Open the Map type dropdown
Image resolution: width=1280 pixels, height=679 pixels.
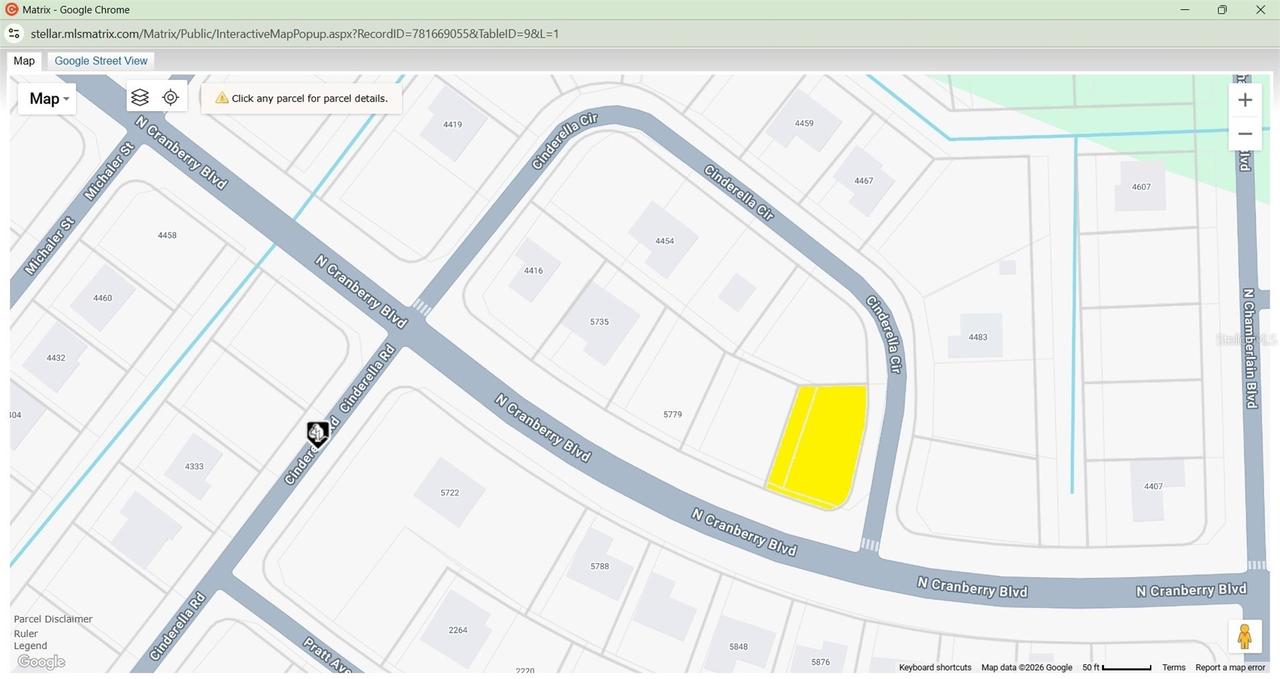47,98
